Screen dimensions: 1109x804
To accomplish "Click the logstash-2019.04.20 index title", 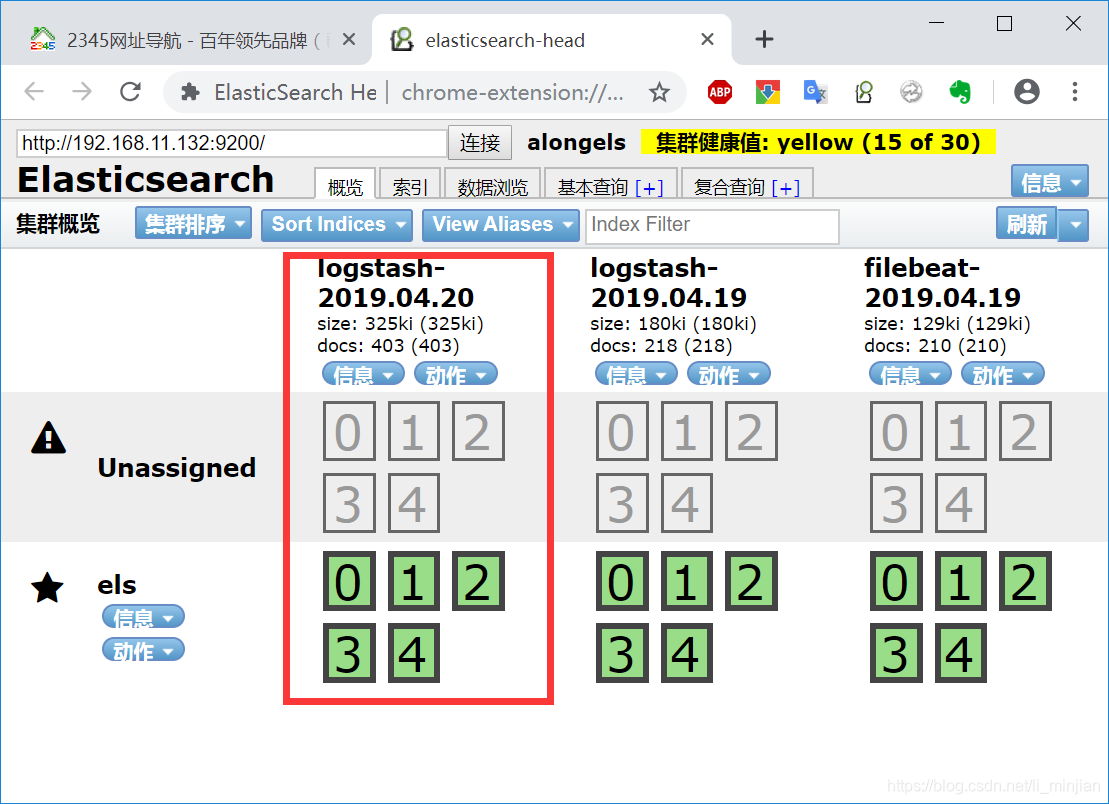I will tap(395, 283).
